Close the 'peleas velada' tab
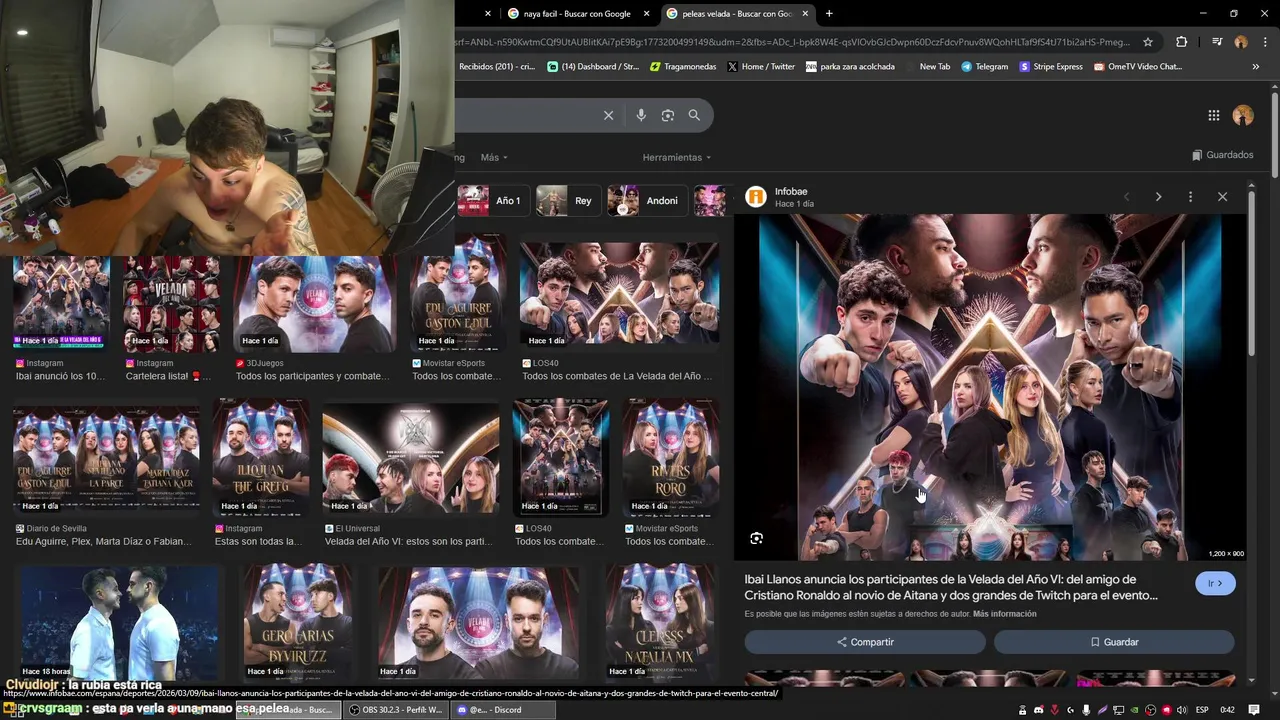 pos(805,14)
